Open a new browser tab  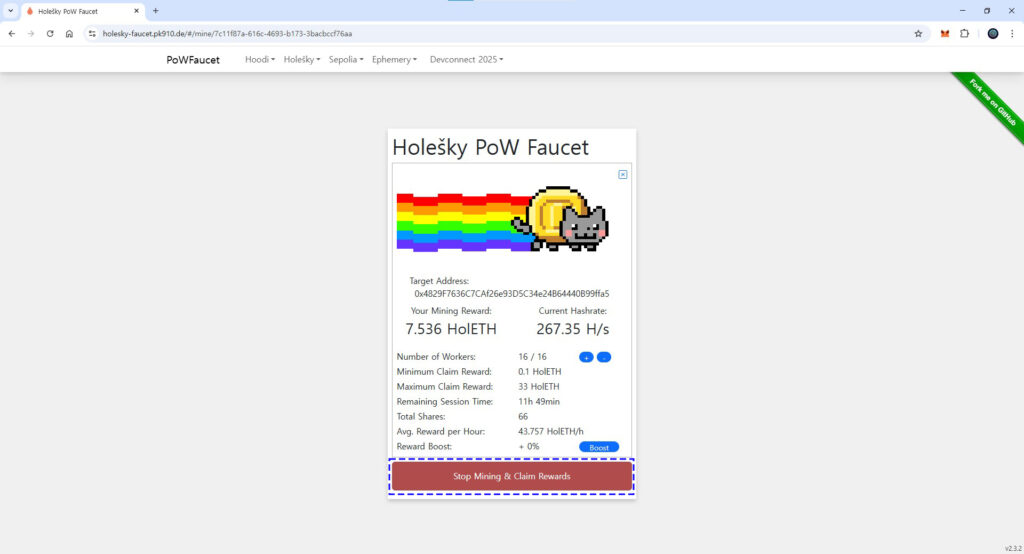(155, 11)
